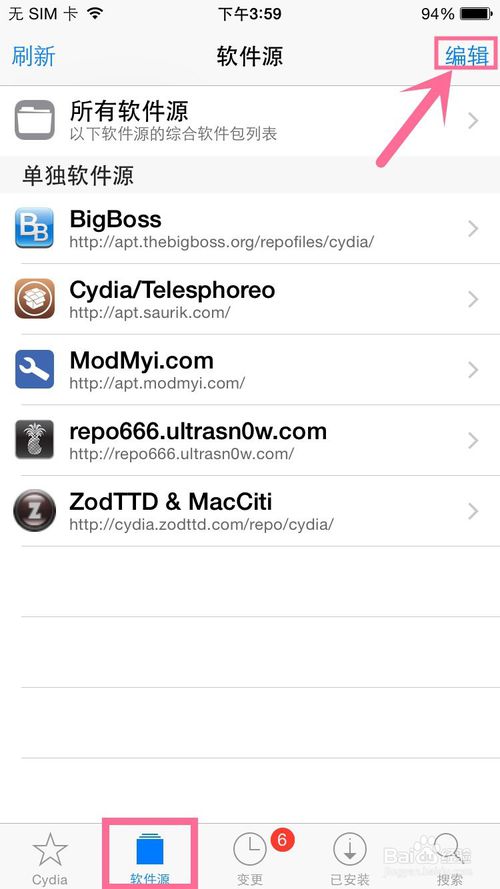Open the apt.saurik.com source URL
Screen dimensions: 500x889
coord(150,312)
